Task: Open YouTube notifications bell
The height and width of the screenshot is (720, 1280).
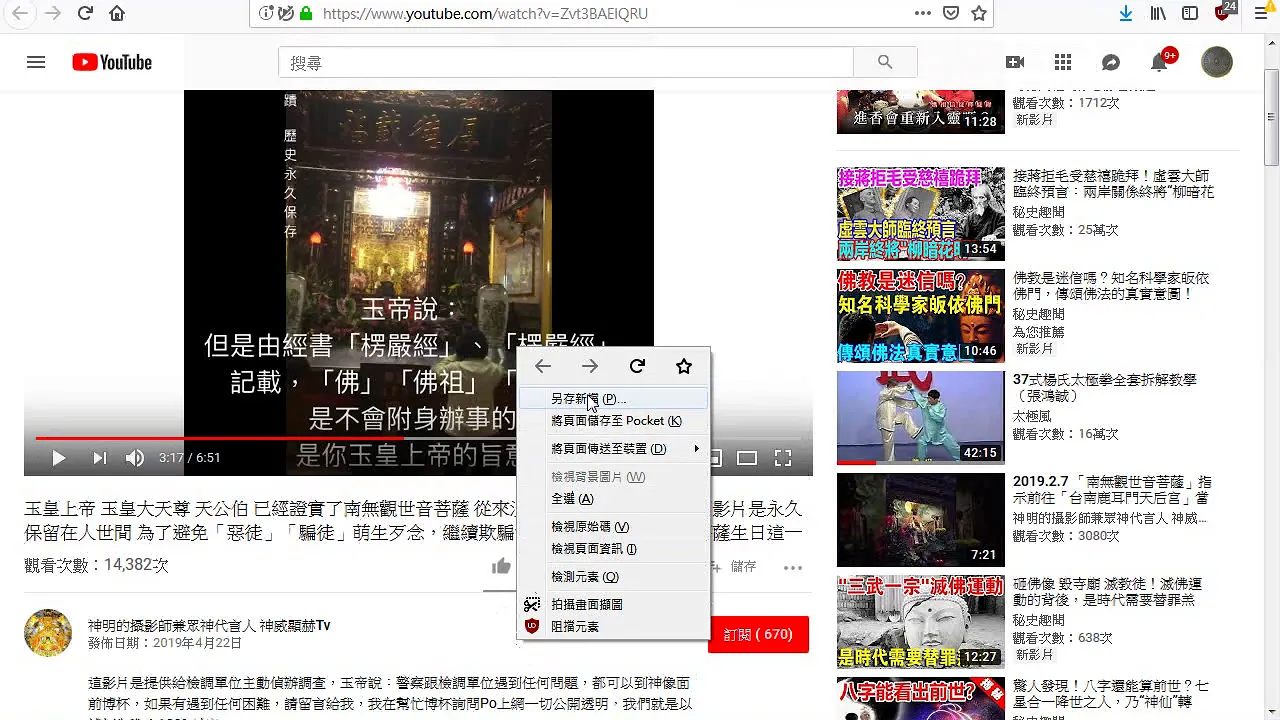Action: click(1159, 62)
